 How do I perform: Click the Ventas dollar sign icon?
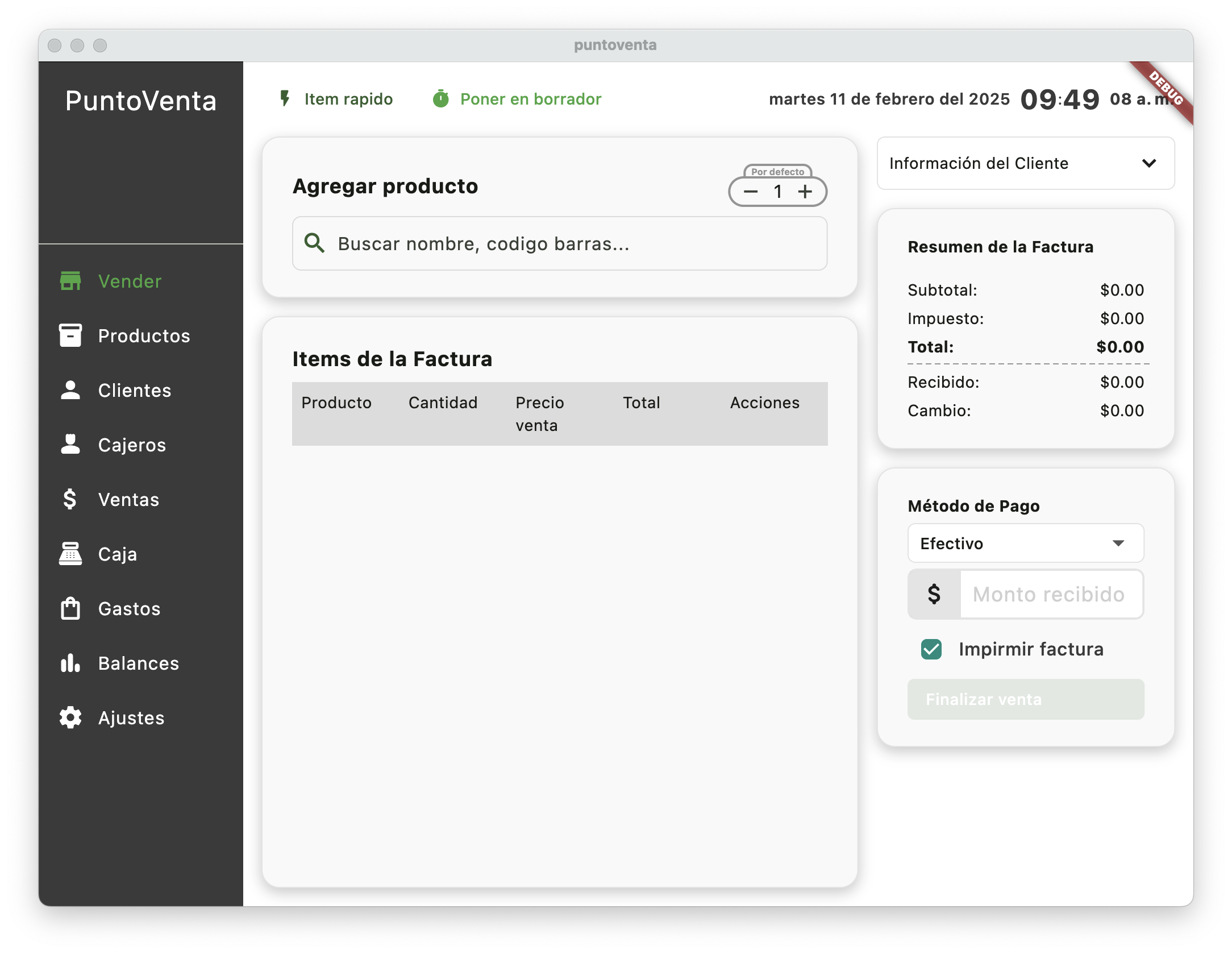pos(70,499)
